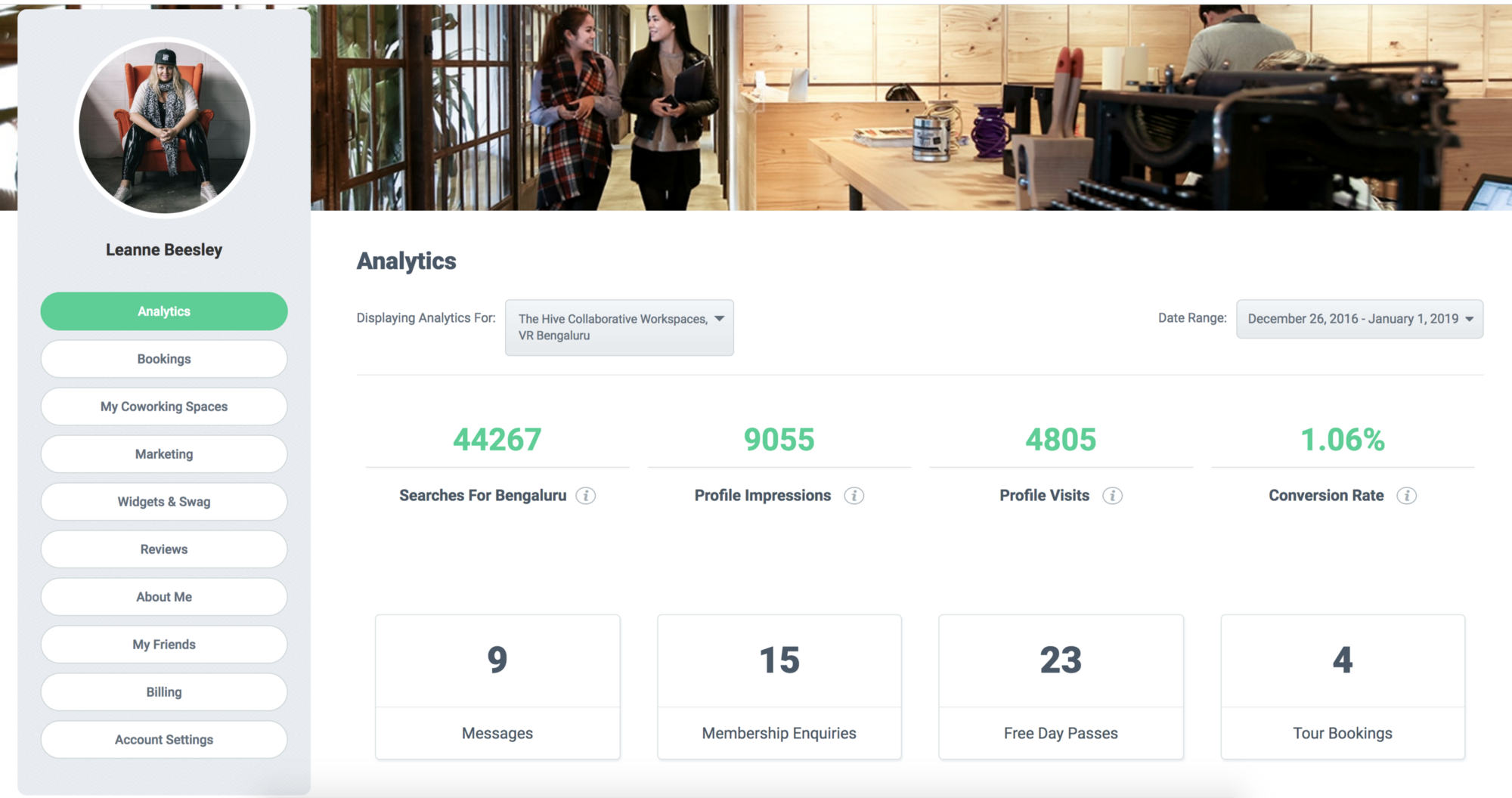Open My Friends page
The height and width of the screenshot is (798, 1512).
pyautogui.click(x=164, y=645)
